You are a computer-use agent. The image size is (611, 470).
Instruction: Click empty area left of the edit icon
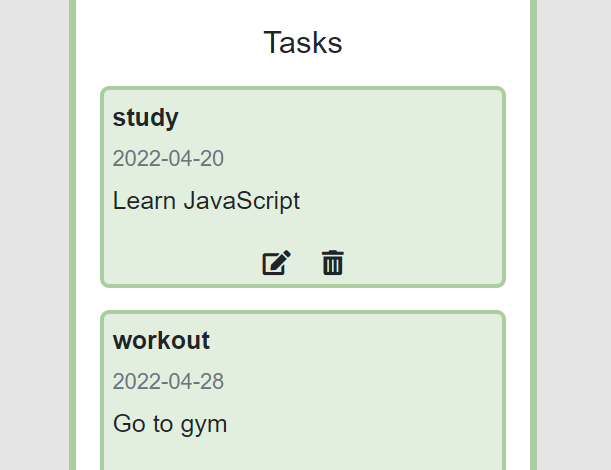click(183, 263)
